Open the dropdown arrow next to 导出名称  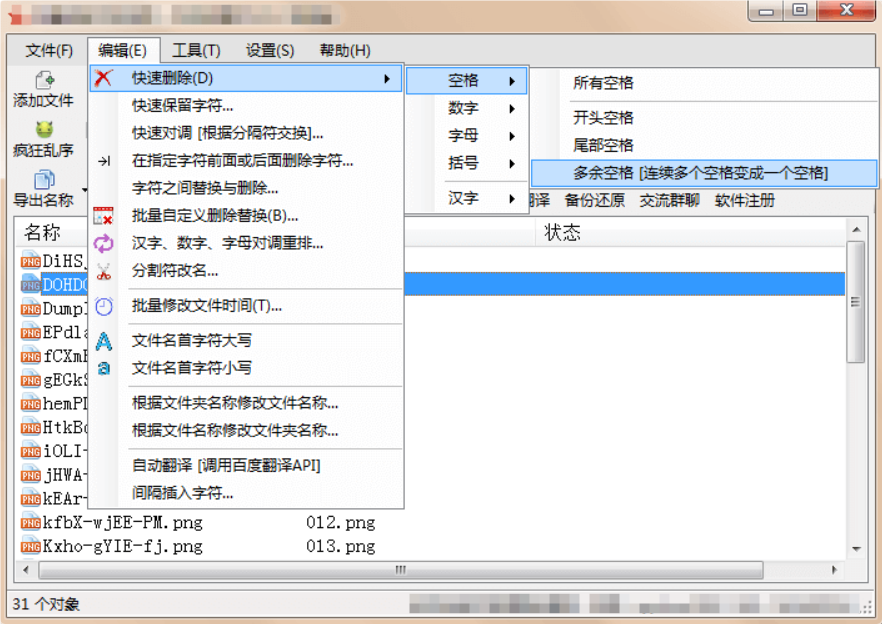pos(84,190)
